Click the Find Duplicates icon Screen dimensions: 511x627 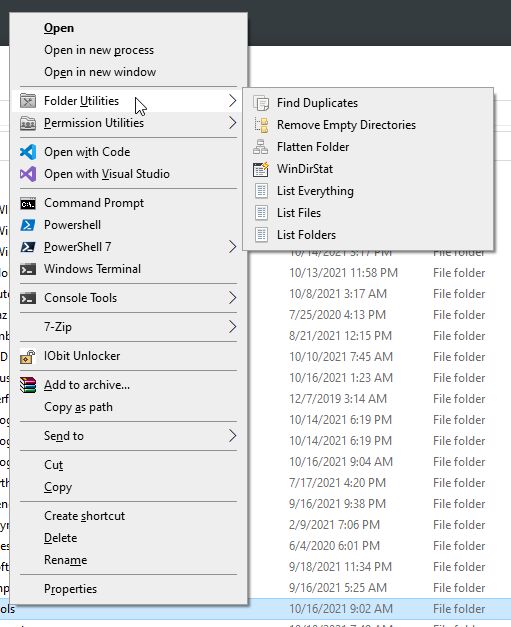coord(261,103)
